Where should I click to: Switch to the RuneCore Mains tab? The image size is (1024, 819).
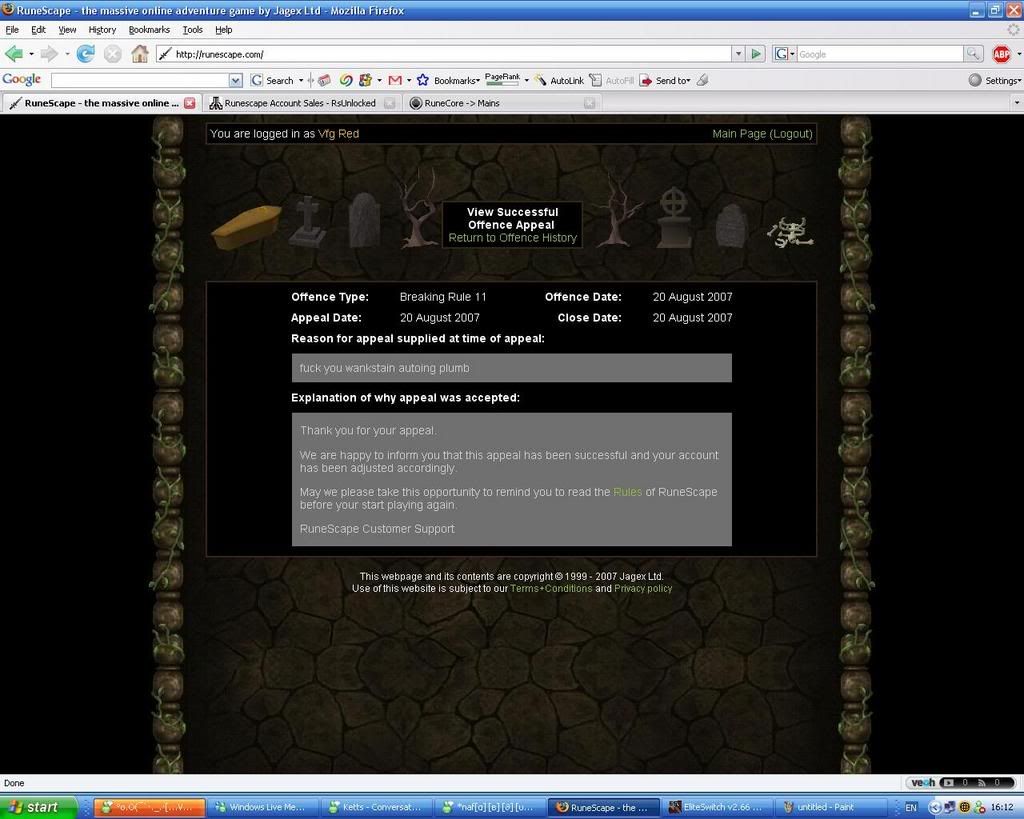pos(462,103)
